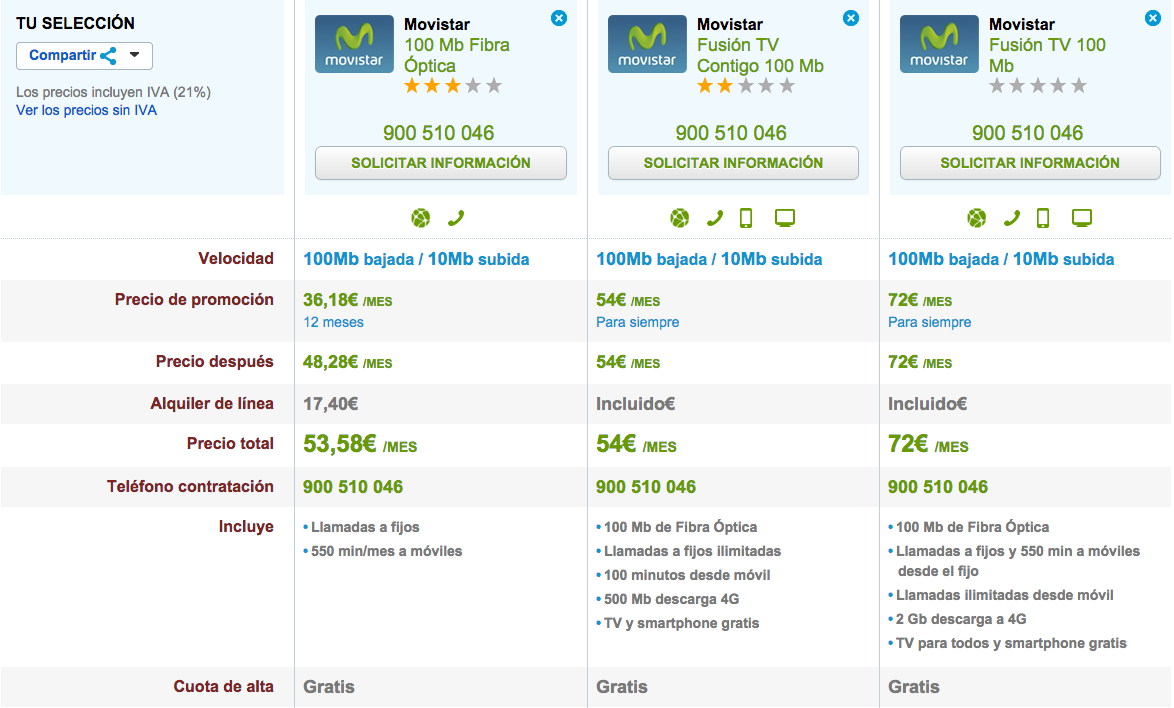Click star rating of Fusión TV Contigo 100 Mb
1174x708 pixels.
(x=746, y=86)
